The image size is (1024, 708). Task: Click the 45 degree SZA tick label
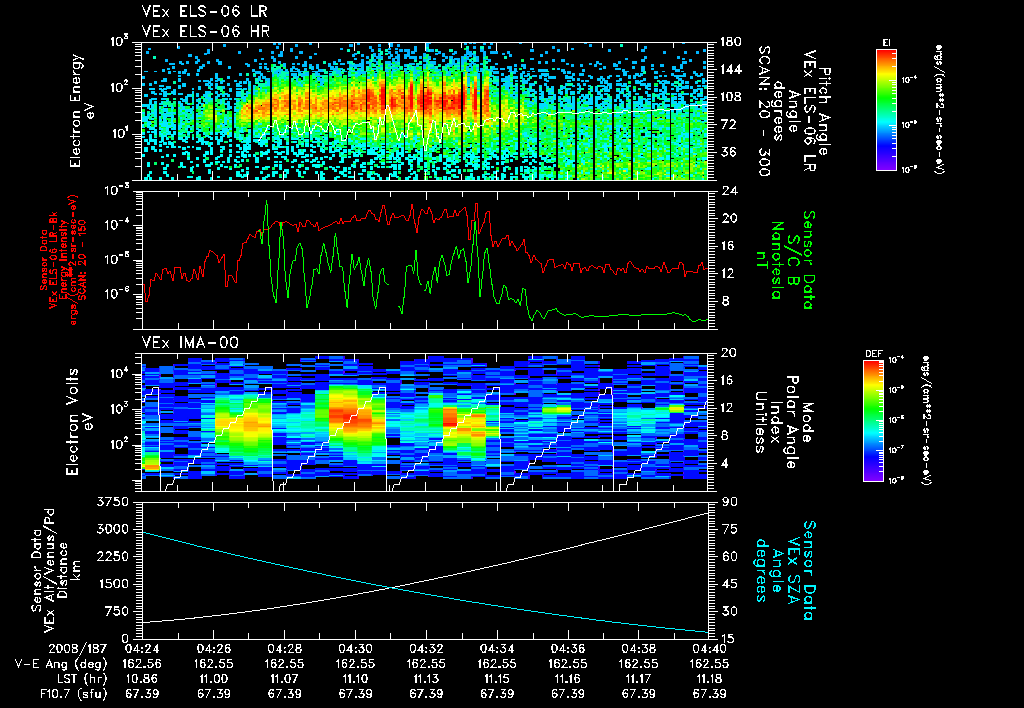click(729, 584)
